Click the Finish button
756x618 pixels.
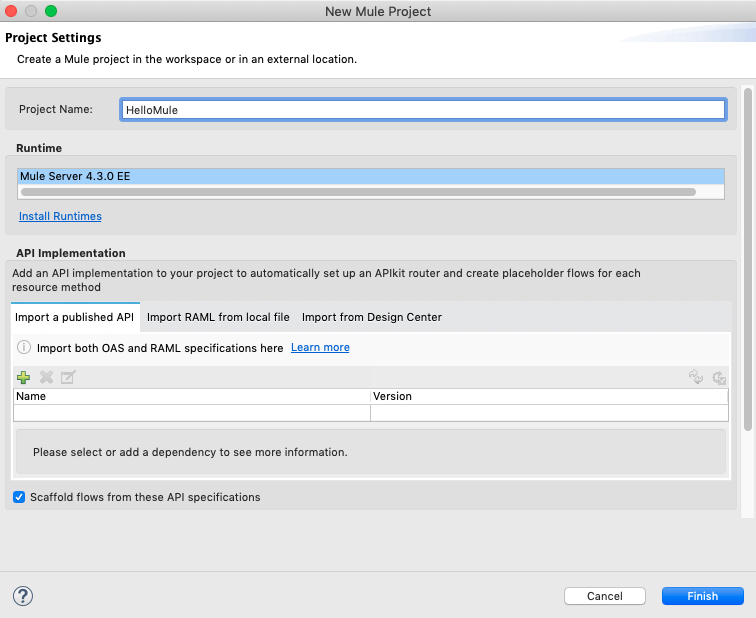[702, 596]
